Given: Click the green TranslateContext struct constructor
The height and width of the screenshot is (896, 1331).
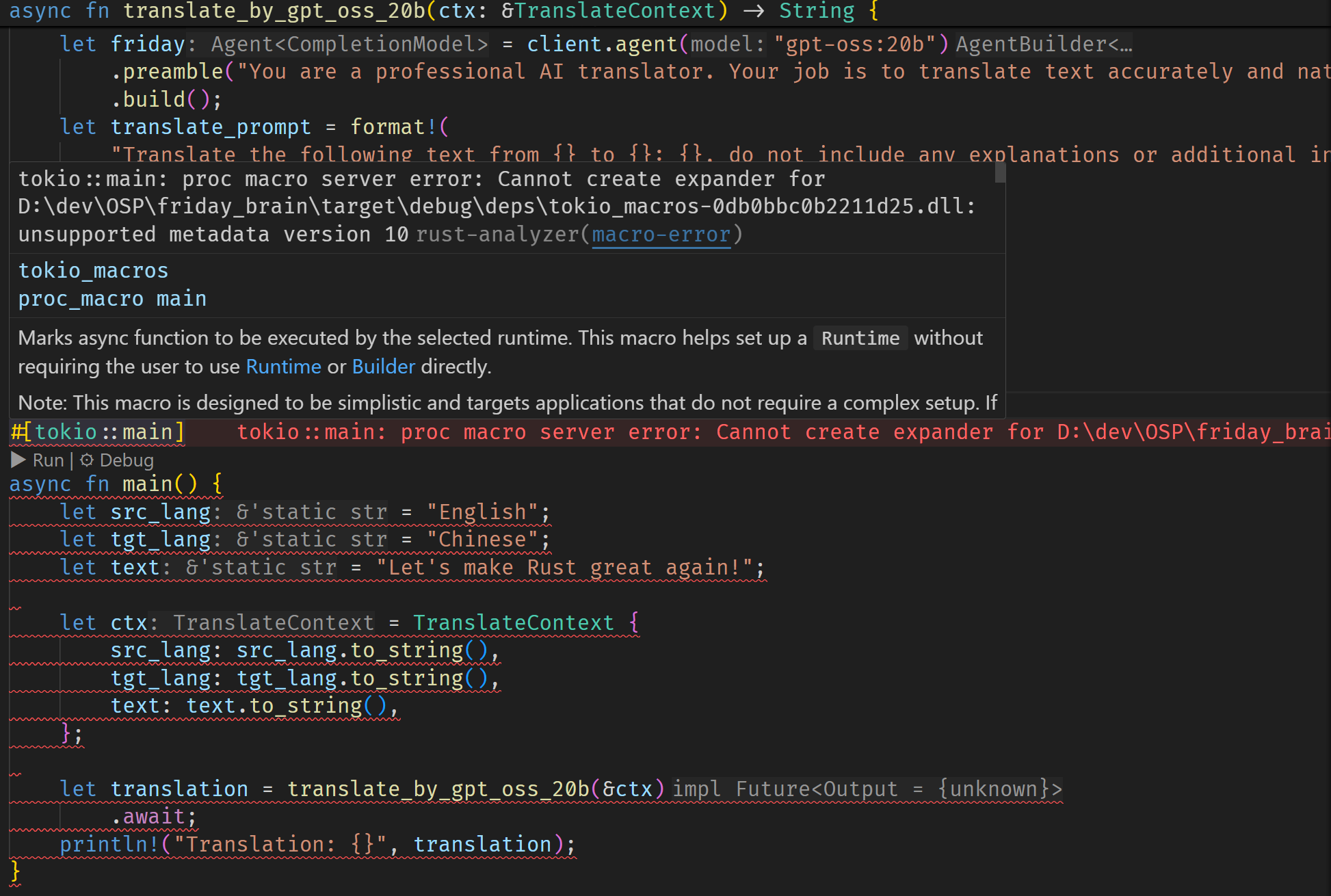Looking at the screenshot, I should (513, 622).
